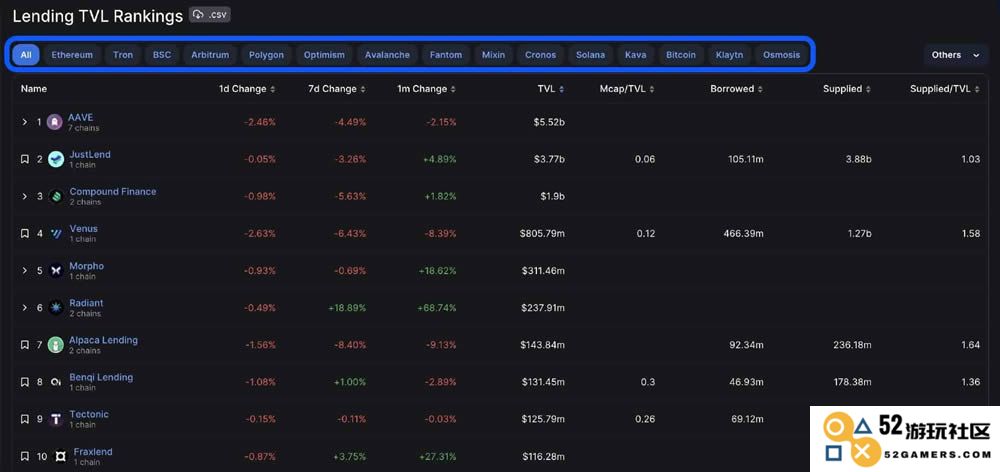Click the Venus logo icon
The height and width of the screenshot is (472, 1000).
pos(56,233)
